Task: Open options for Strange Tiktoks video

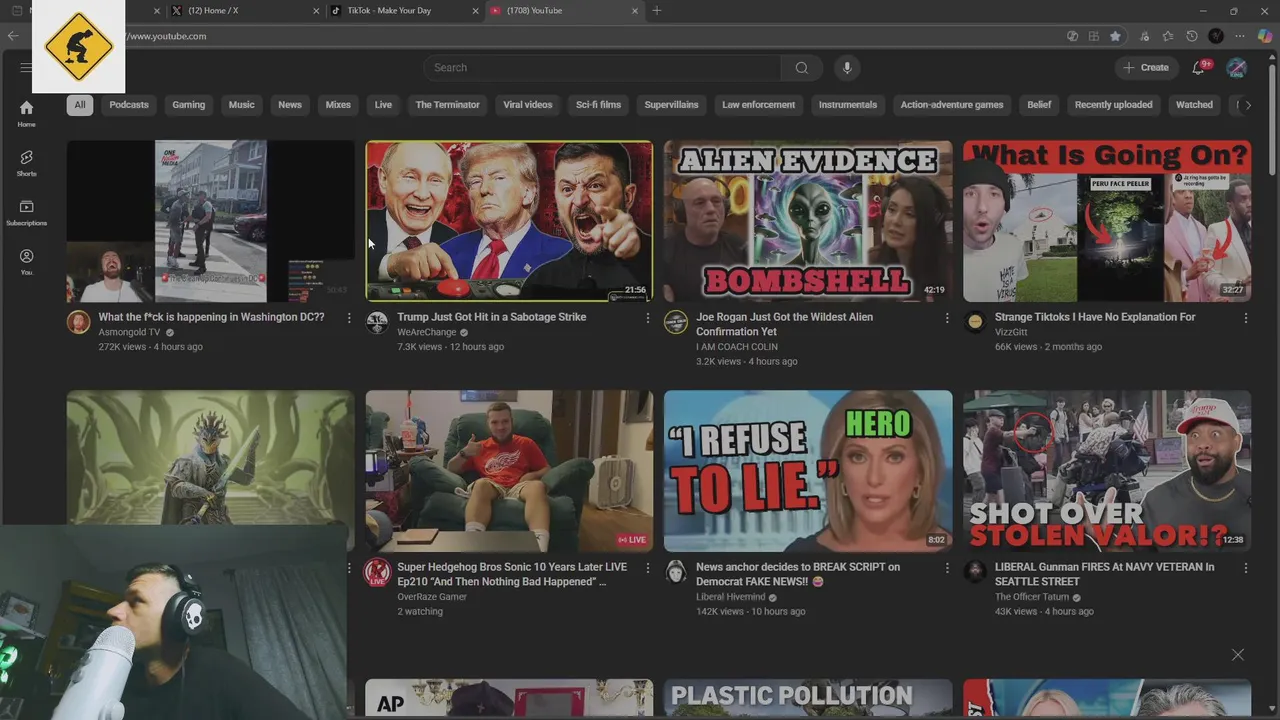Action: [1246, 318]
